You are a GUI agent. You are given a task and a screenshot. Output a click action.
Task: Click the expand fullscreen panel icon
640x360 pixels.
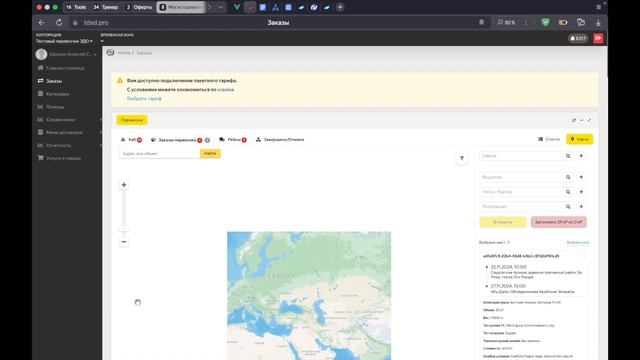pos(589,120)
